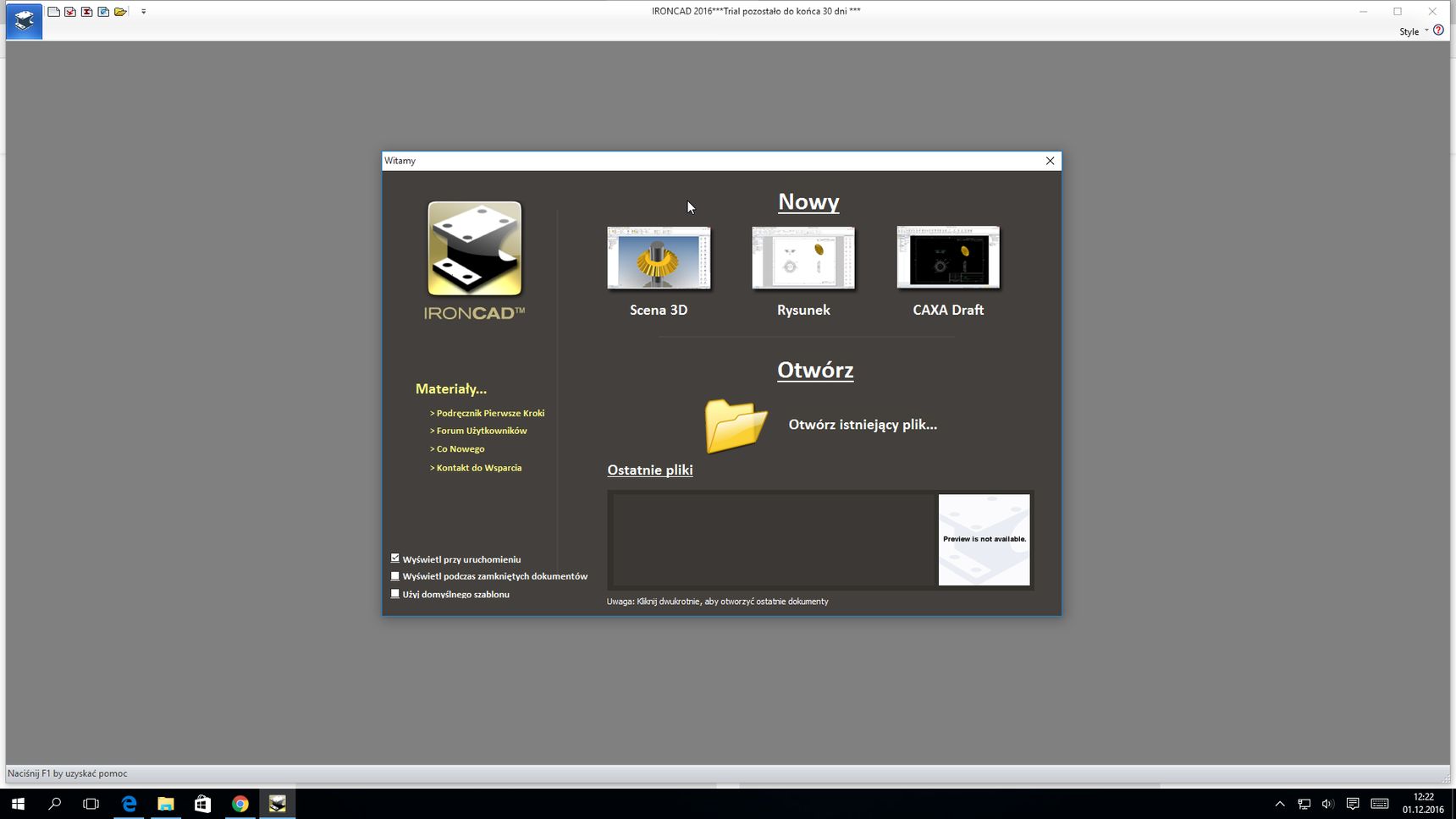The image size is (1456, 819).
Task: Maximize the IRONCAD window
Action: pyautogui.click(x=1398, y=11)
